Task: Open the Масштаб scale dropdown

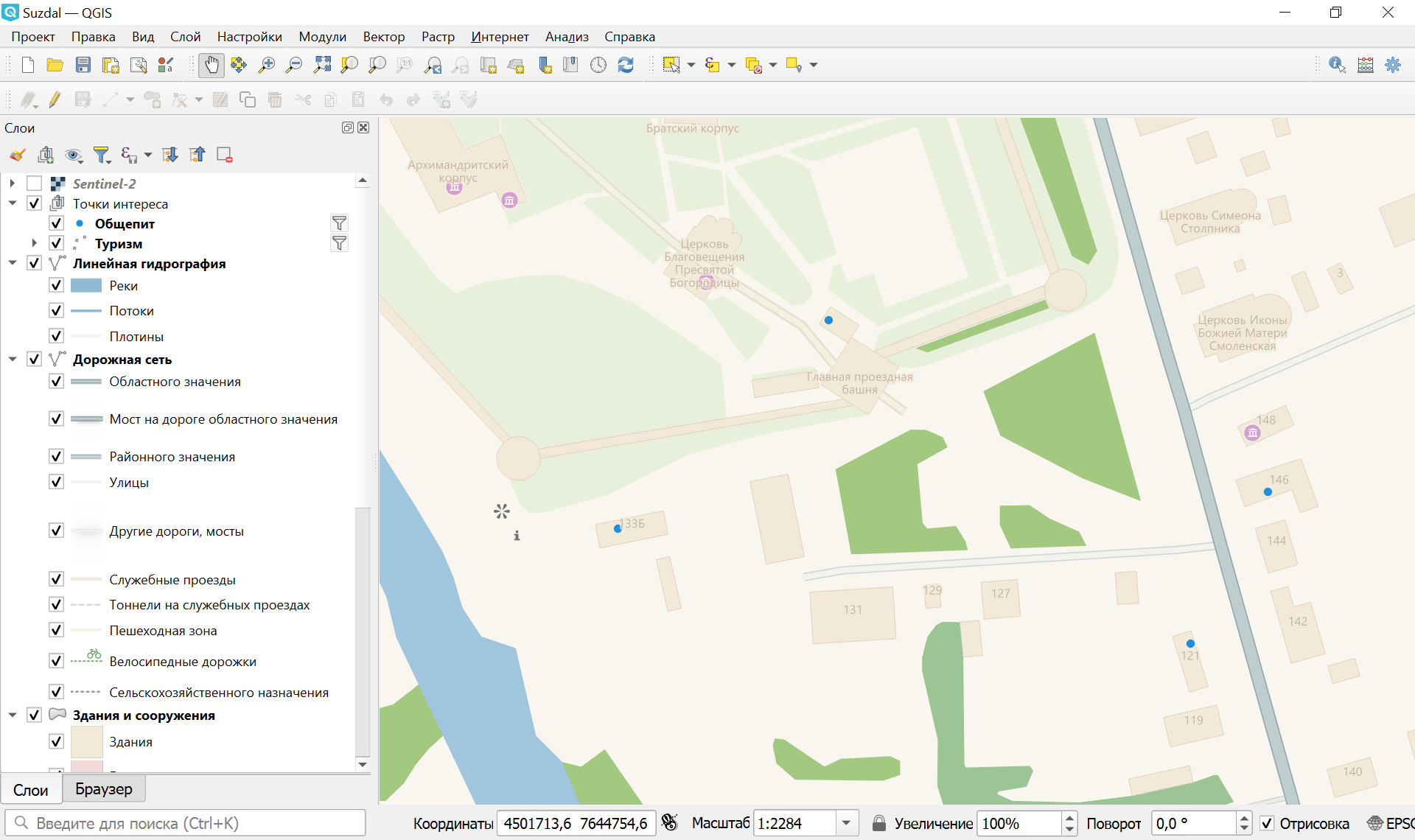Action: coord(846,823)
